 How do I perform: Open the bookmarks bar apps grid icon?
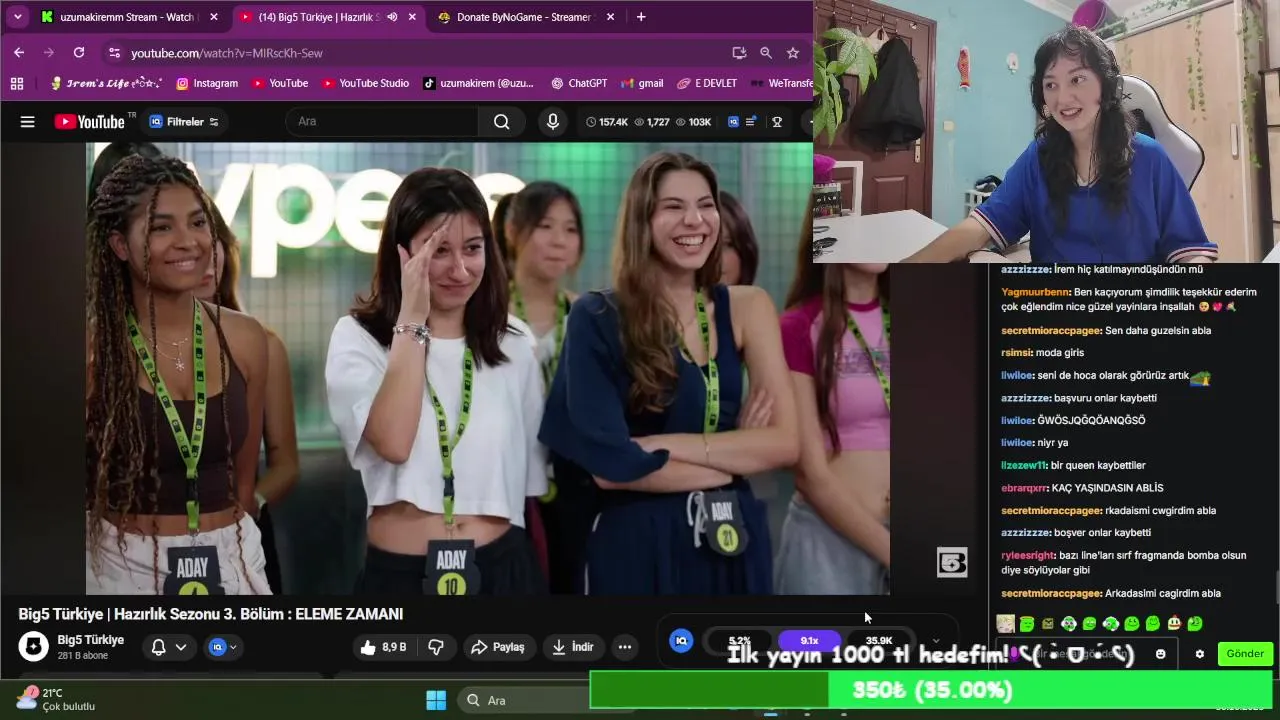point(17,83)
